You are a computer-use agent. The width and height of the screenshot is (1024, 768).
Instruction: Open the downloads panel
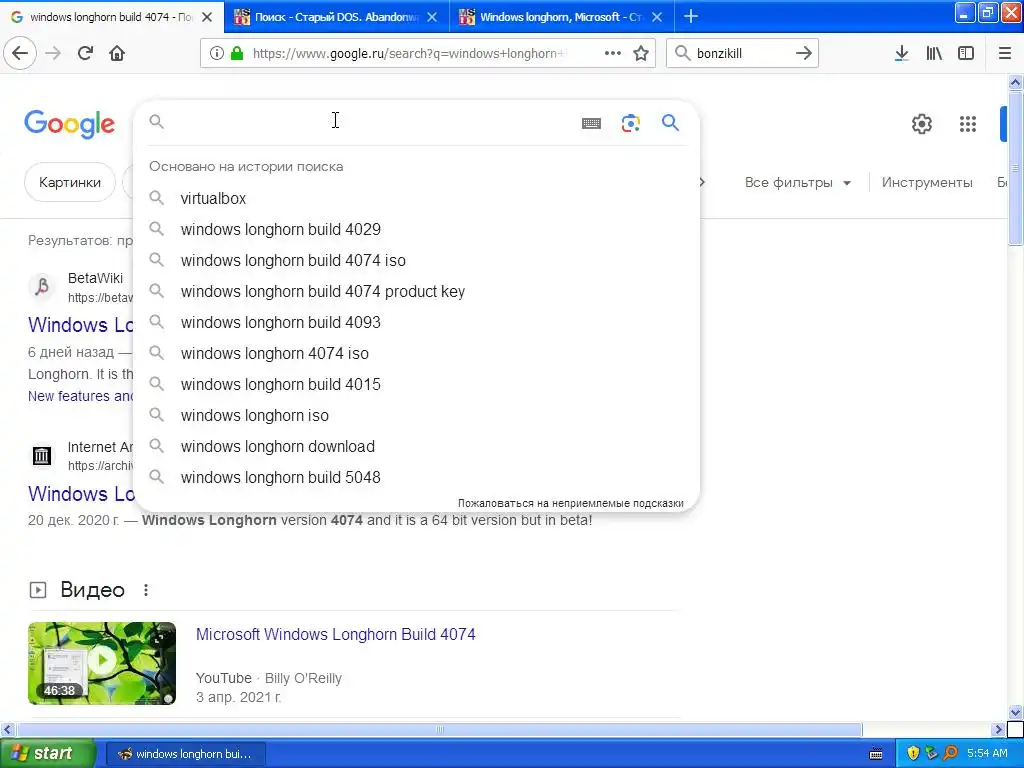[901, 53]
